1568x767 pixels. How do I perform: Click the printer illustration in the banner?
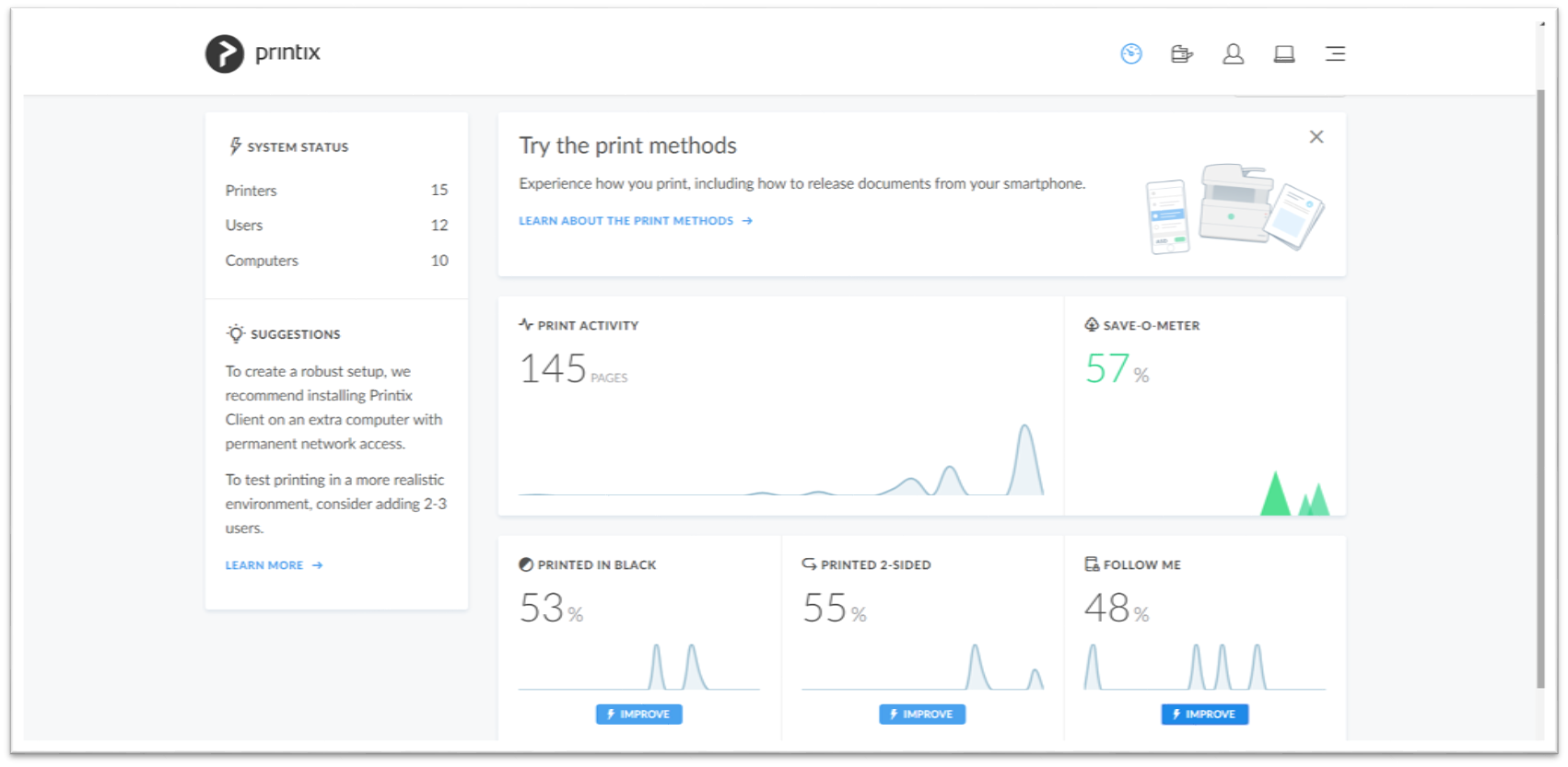point(1235,207)
